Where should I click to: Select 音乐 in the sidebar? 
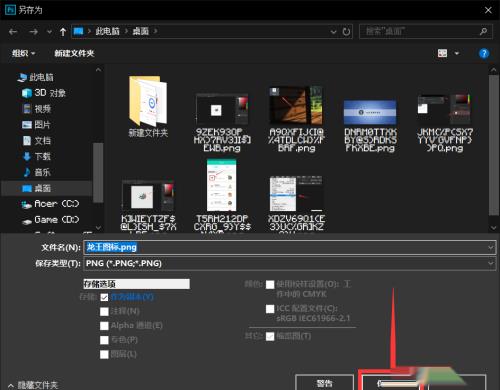(36, 172)
